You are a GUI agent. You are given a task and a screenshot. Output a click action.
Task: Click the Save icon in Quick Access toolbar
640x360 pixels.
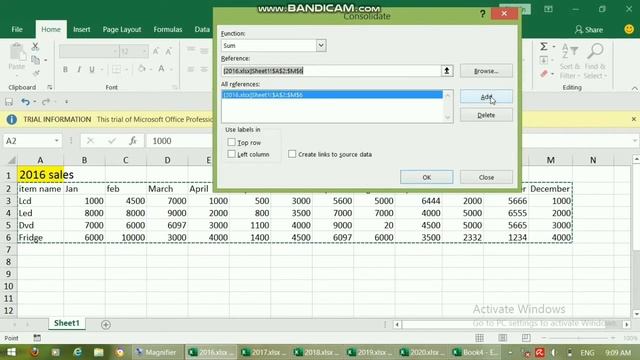coord(9,102)
